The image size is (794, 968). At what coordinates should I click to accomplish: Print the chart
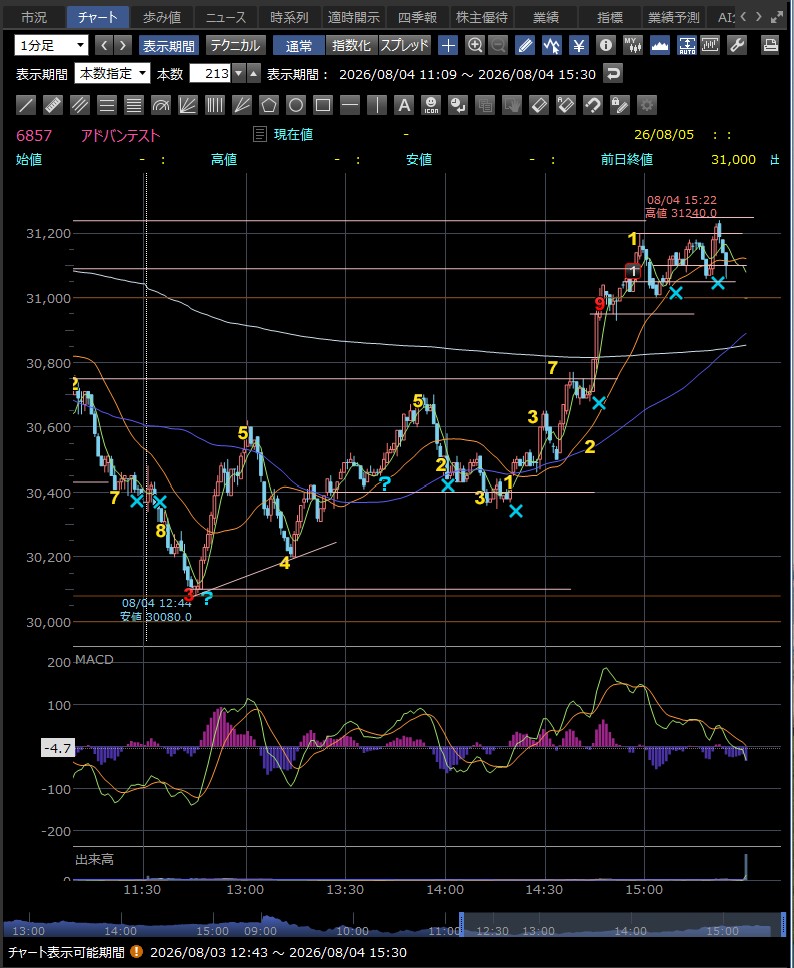tap(770, 45)
